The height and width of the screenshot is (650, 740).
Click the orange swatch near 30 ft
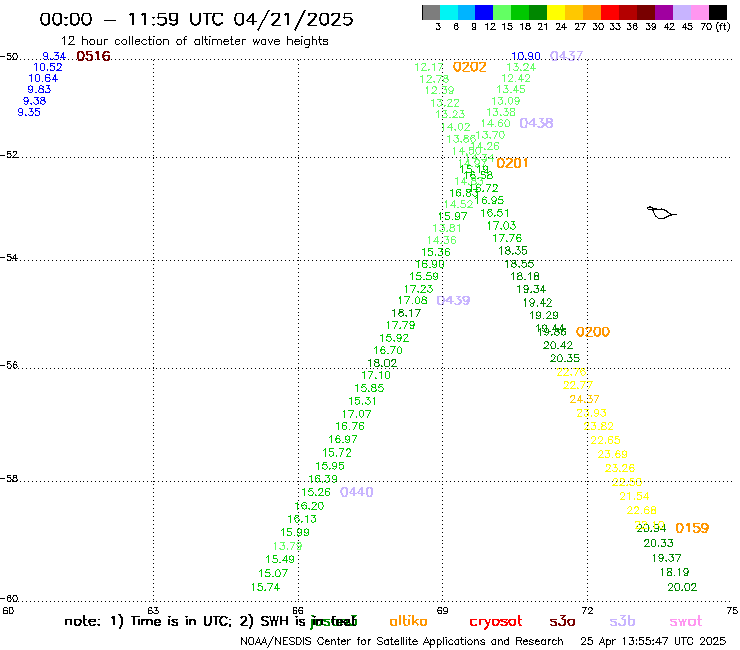click(592, 12)
